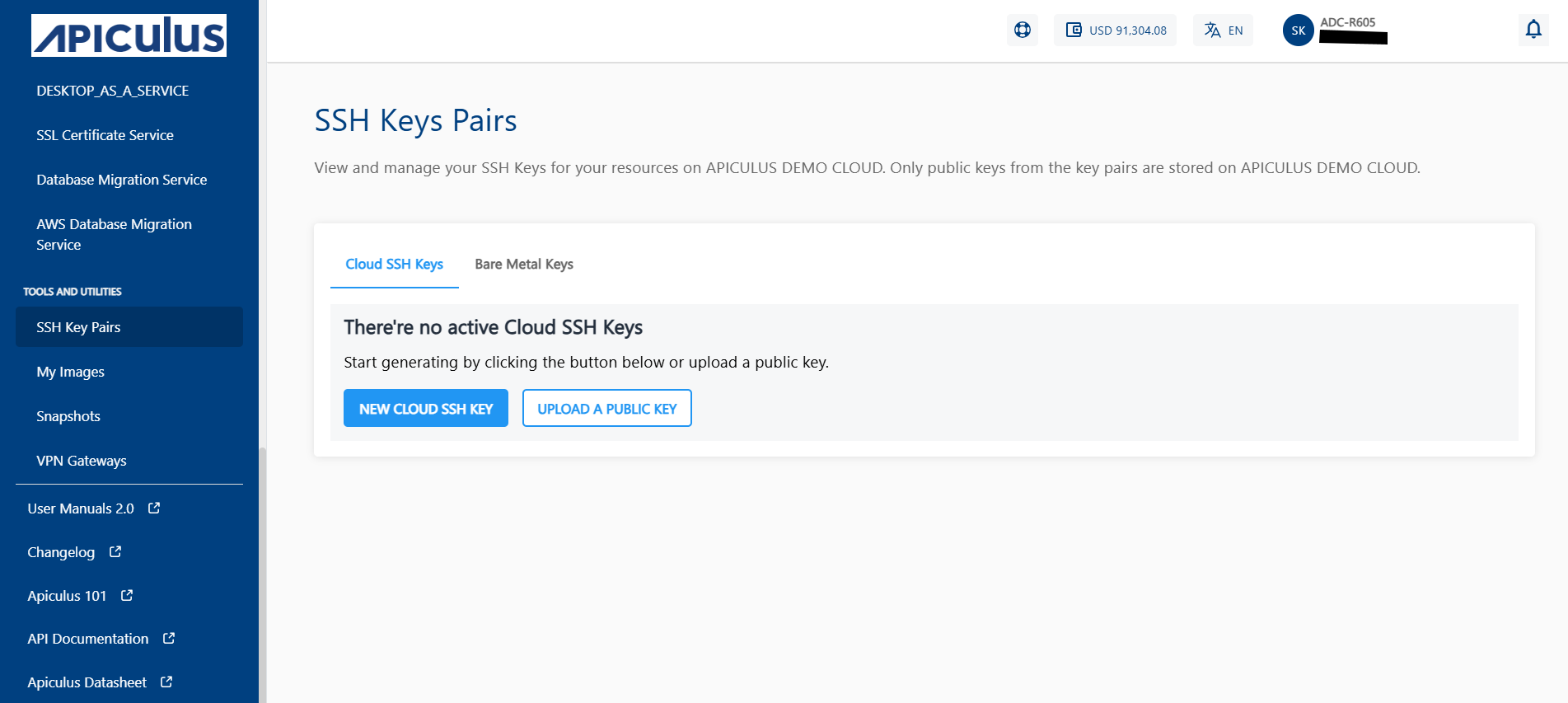Image resolution: width=1568 pixels, height=703 pixels.
Task: Open Apiculus 101 link
Action: (x=67, y=596)
